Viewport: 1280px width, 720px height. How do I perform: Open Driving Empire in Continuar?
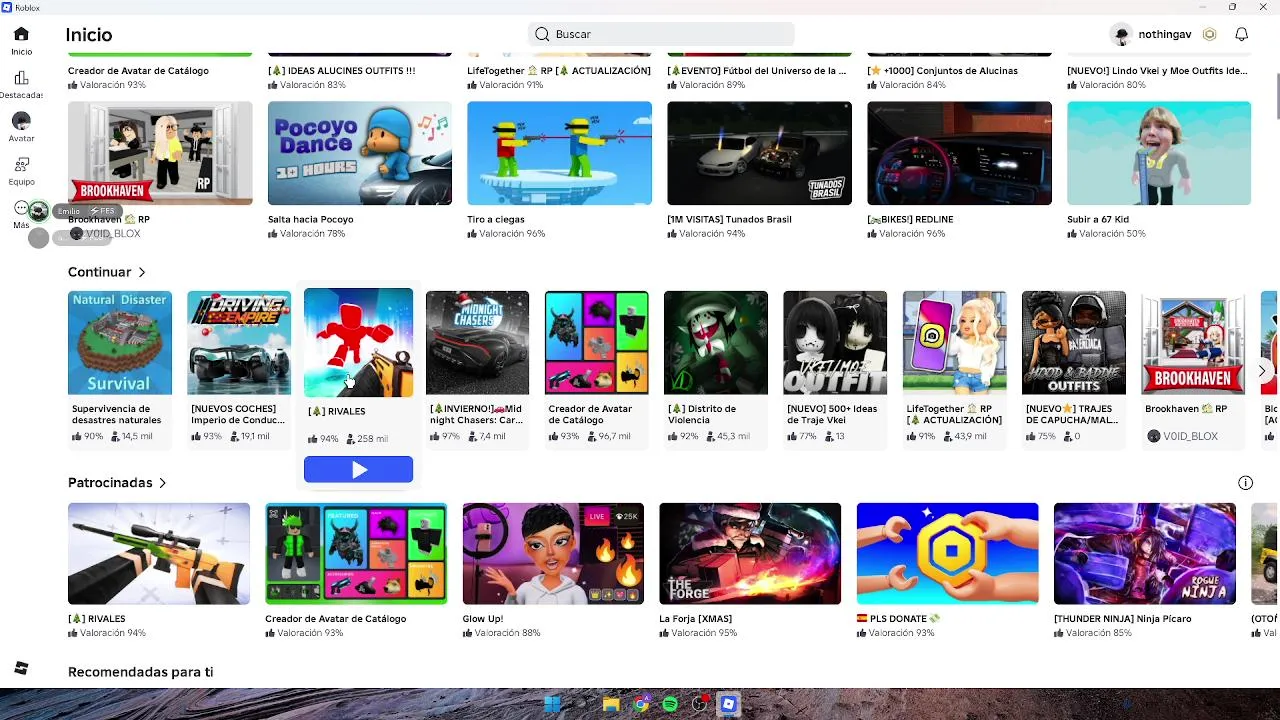tap(239, 343)
